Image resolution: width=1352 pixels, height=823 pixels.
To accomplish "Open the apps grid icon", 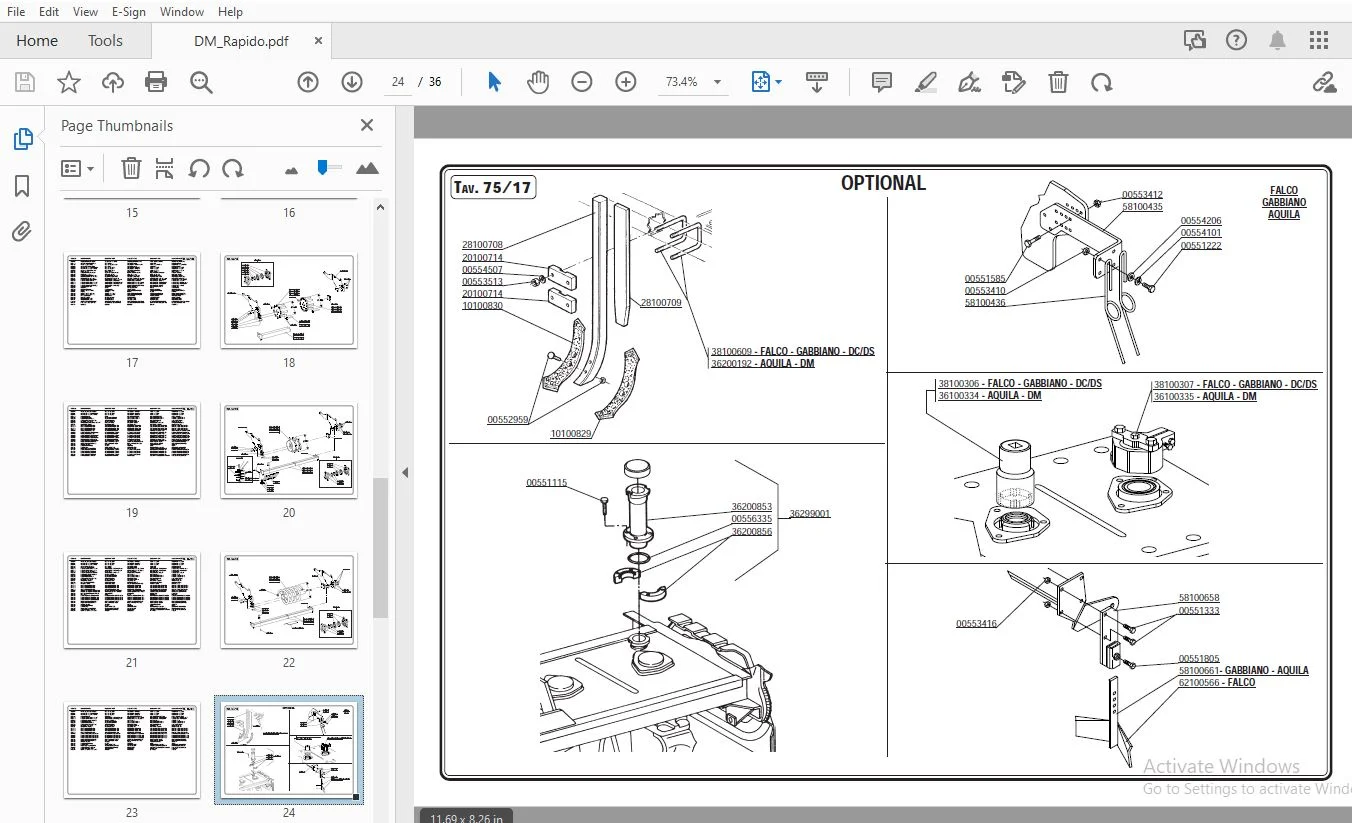I will click(x=1319, y=41).
